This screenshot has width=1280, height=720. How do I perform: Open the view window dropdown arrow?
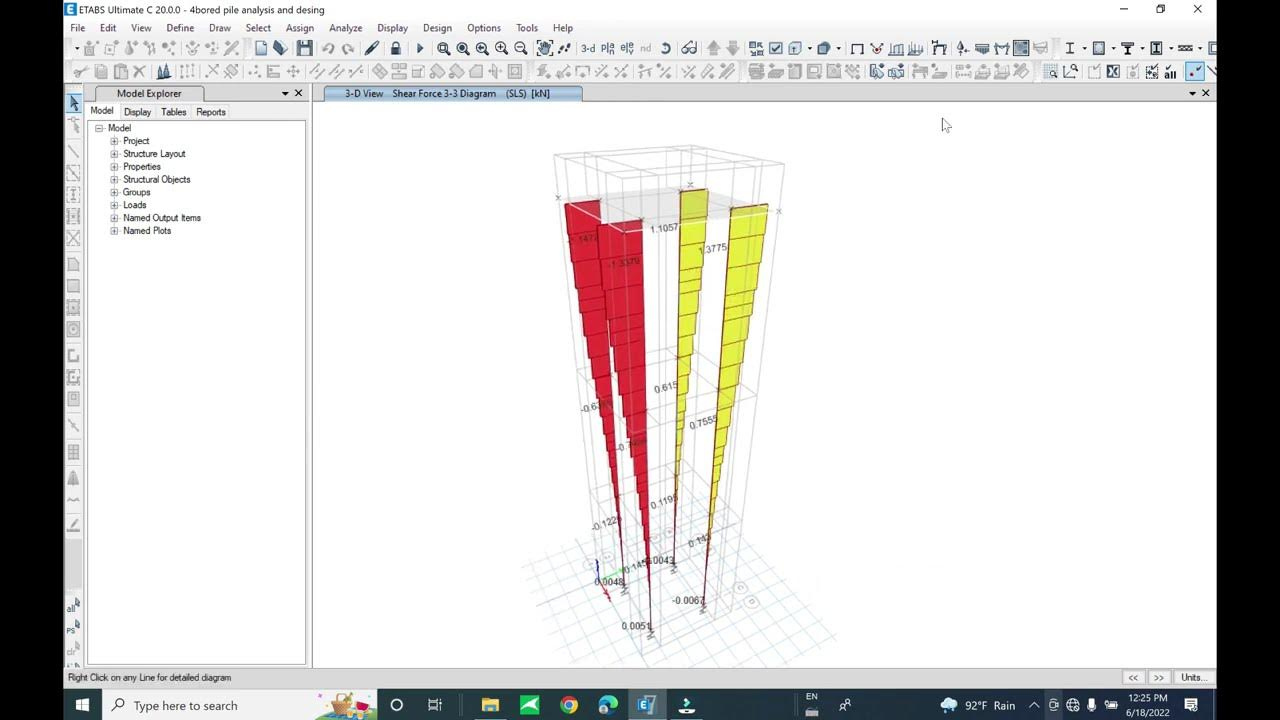(1192, 93)
